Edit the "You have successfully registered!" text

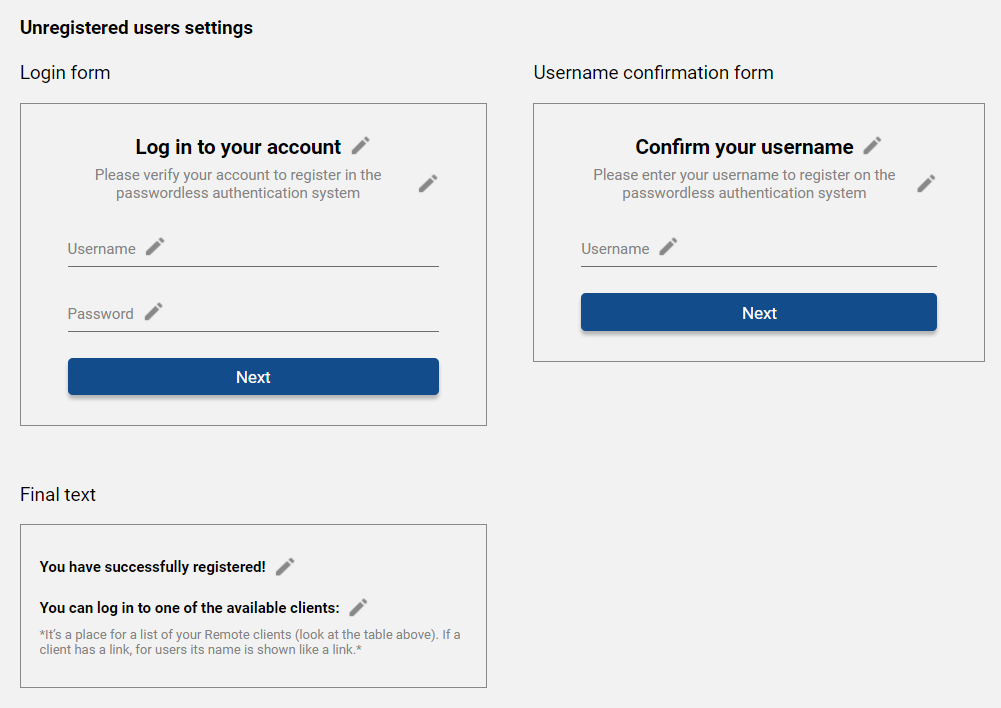[285, 567]
